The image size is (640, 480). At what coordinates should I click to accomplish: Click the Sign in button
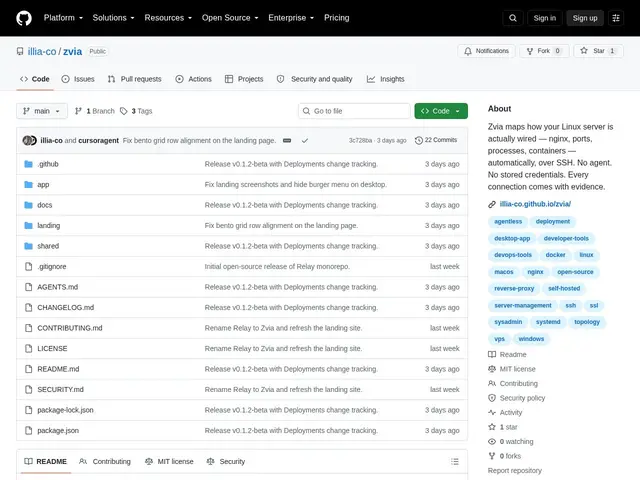click(544, 18)
